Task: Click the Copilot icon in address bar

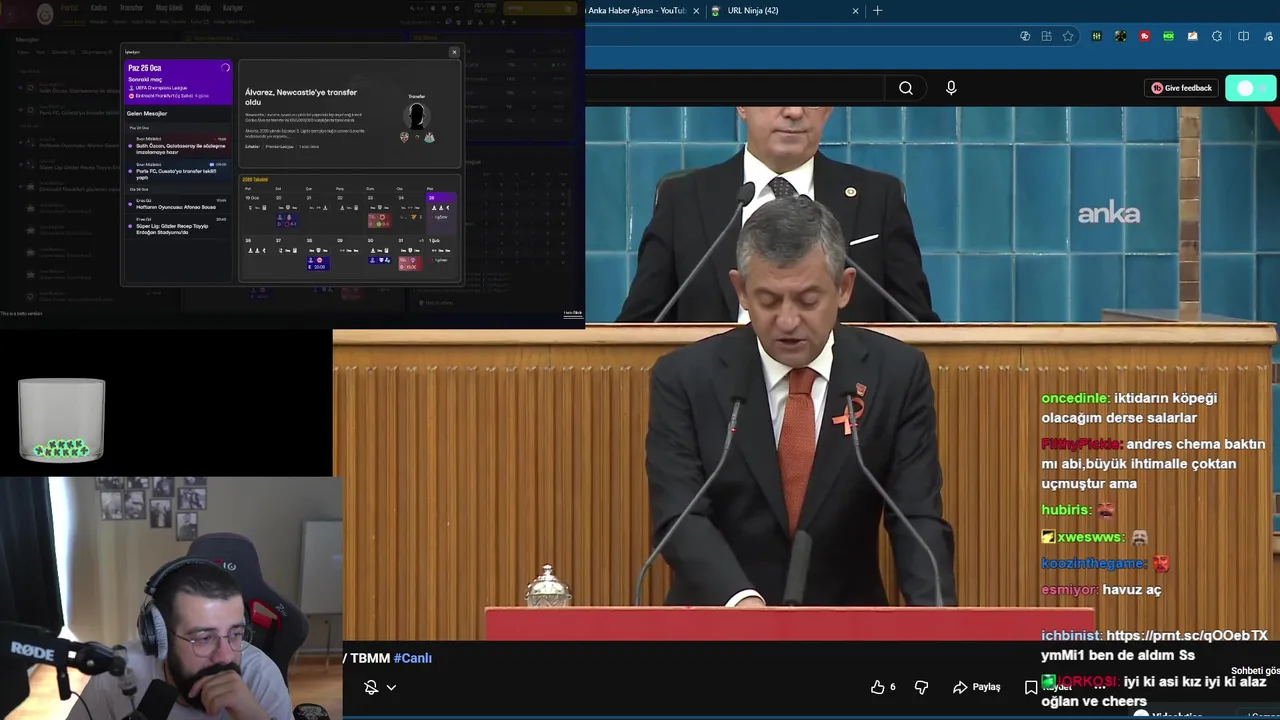Action: click(1025, 36)
